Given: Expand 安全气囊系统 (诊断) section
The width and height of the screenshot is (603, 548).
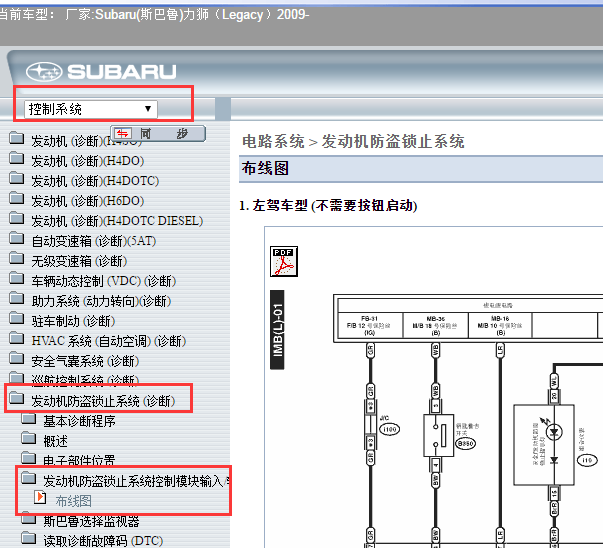Looking at the screenshot, I should [x=85, y=361].
